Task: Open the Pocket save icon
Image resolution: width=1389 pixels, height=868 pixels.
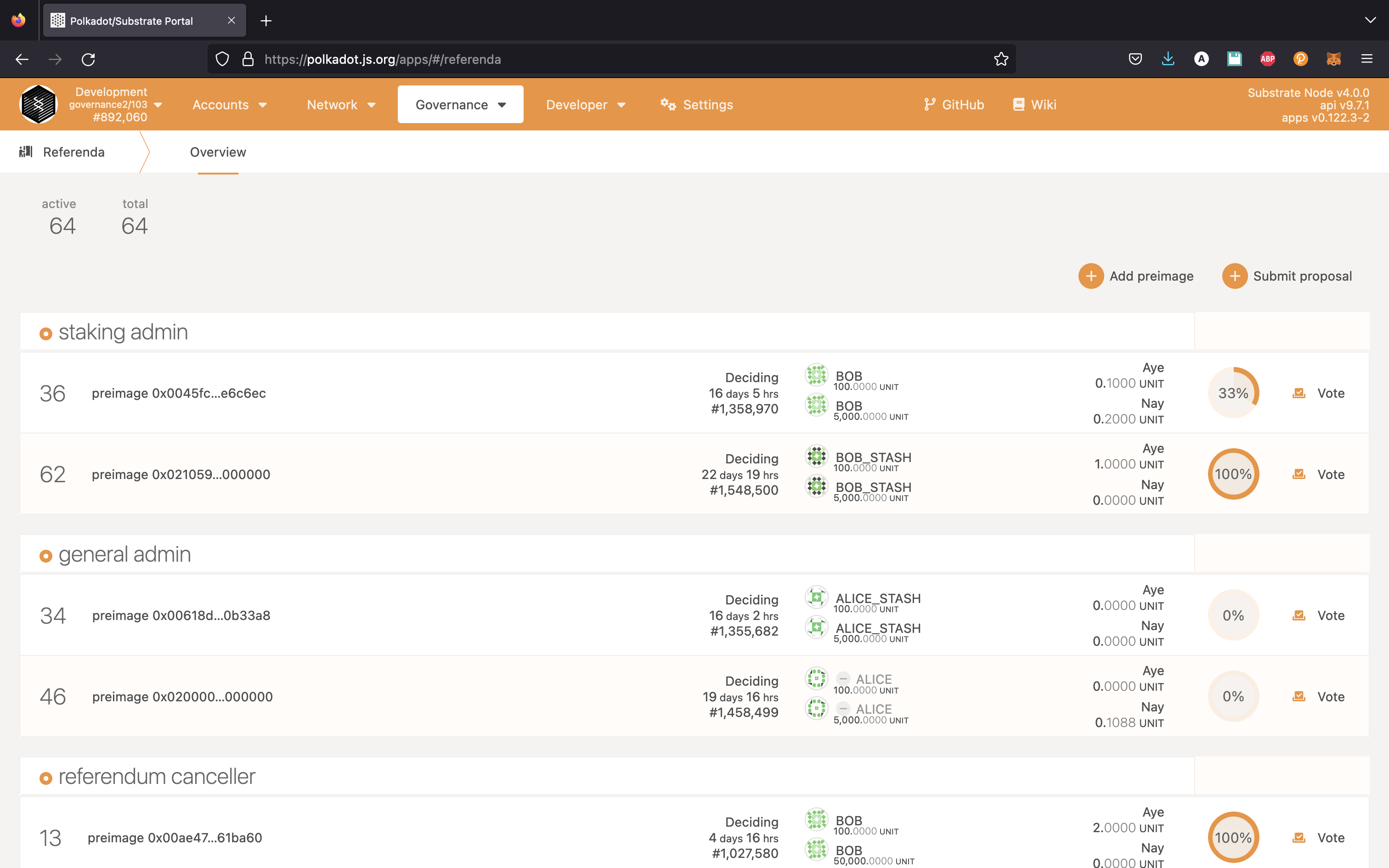Action: (1135, 59)
